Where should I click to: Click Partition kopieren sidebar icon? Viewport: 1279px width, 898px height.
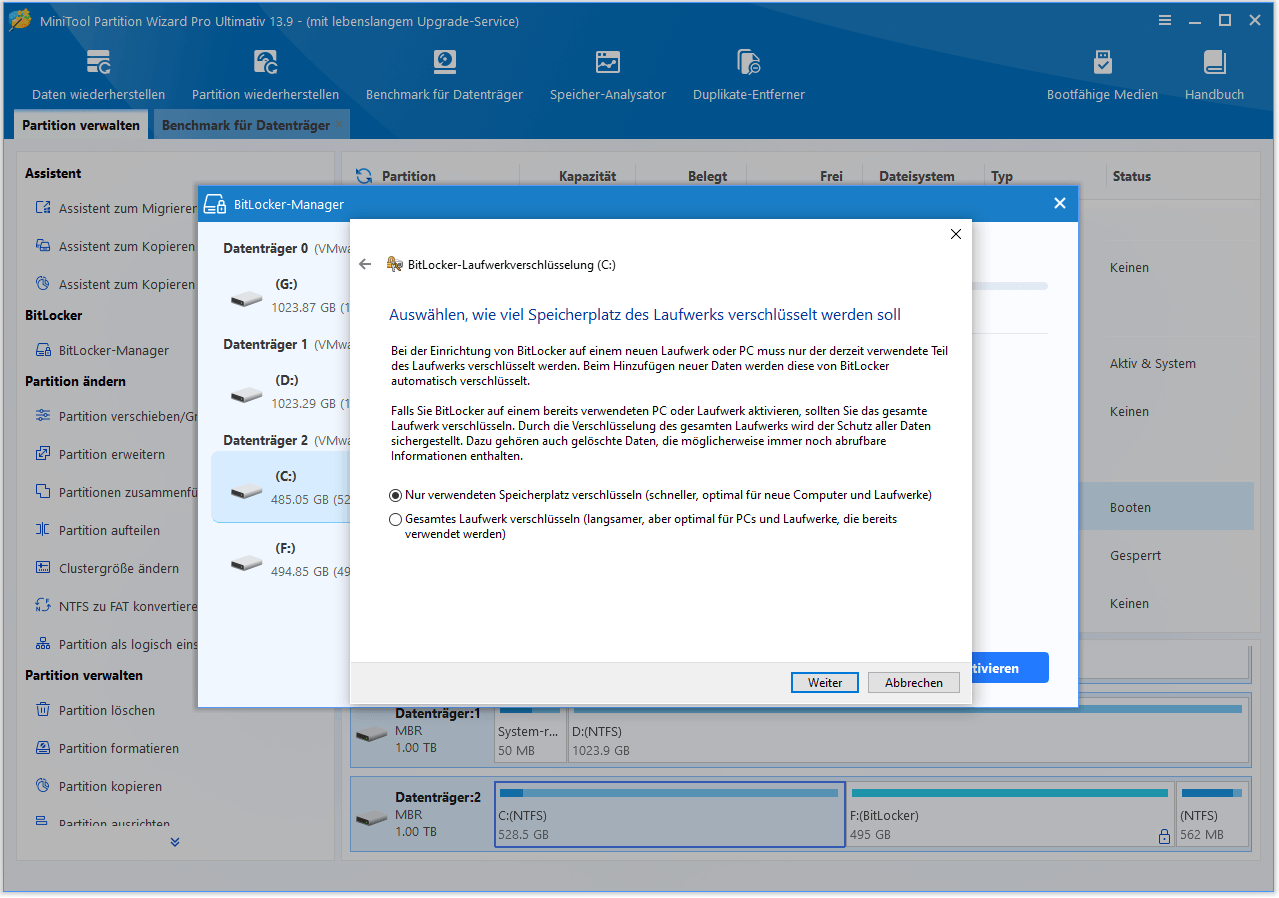point(43,786)
